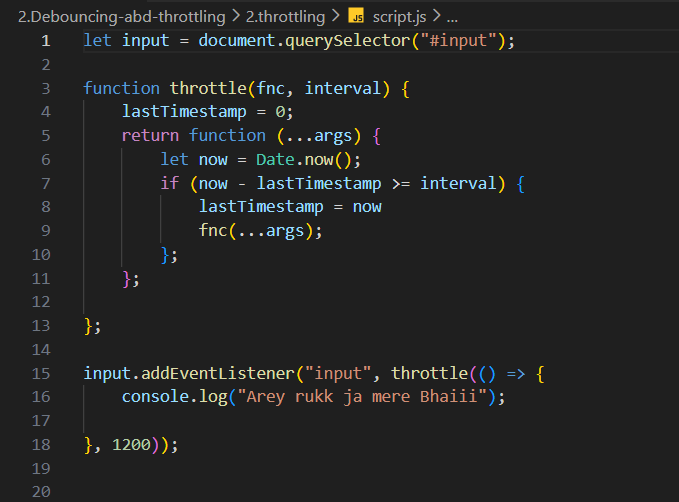Click 'throttle' call on line 15
Viewport: 679px width, 502px height.
click(x=430, y=373)
